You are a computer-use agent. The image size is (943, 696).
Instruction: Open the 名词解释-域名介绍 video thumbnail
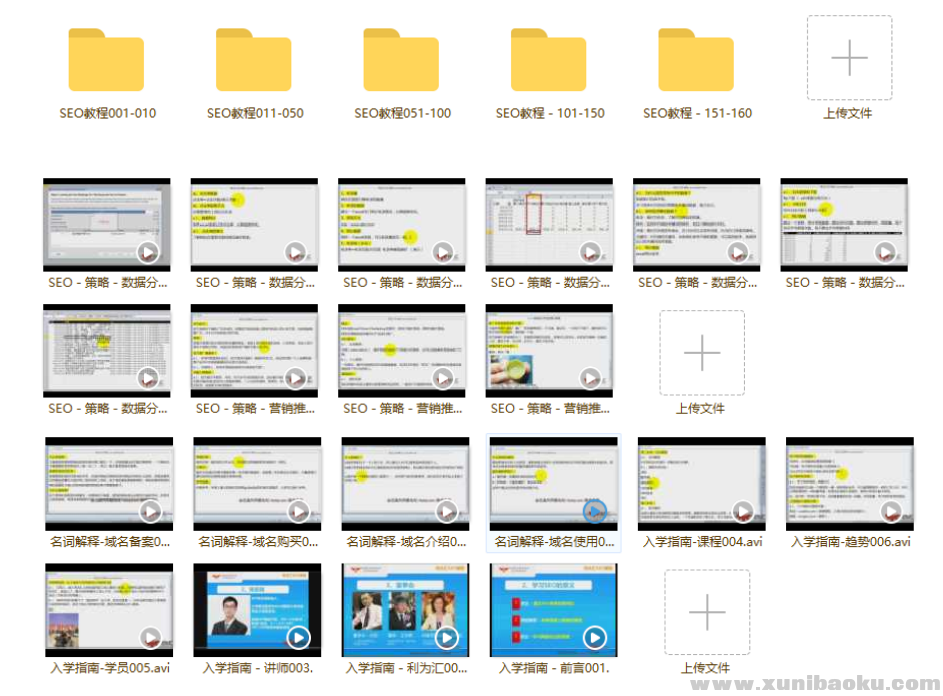tap(405, 483)
